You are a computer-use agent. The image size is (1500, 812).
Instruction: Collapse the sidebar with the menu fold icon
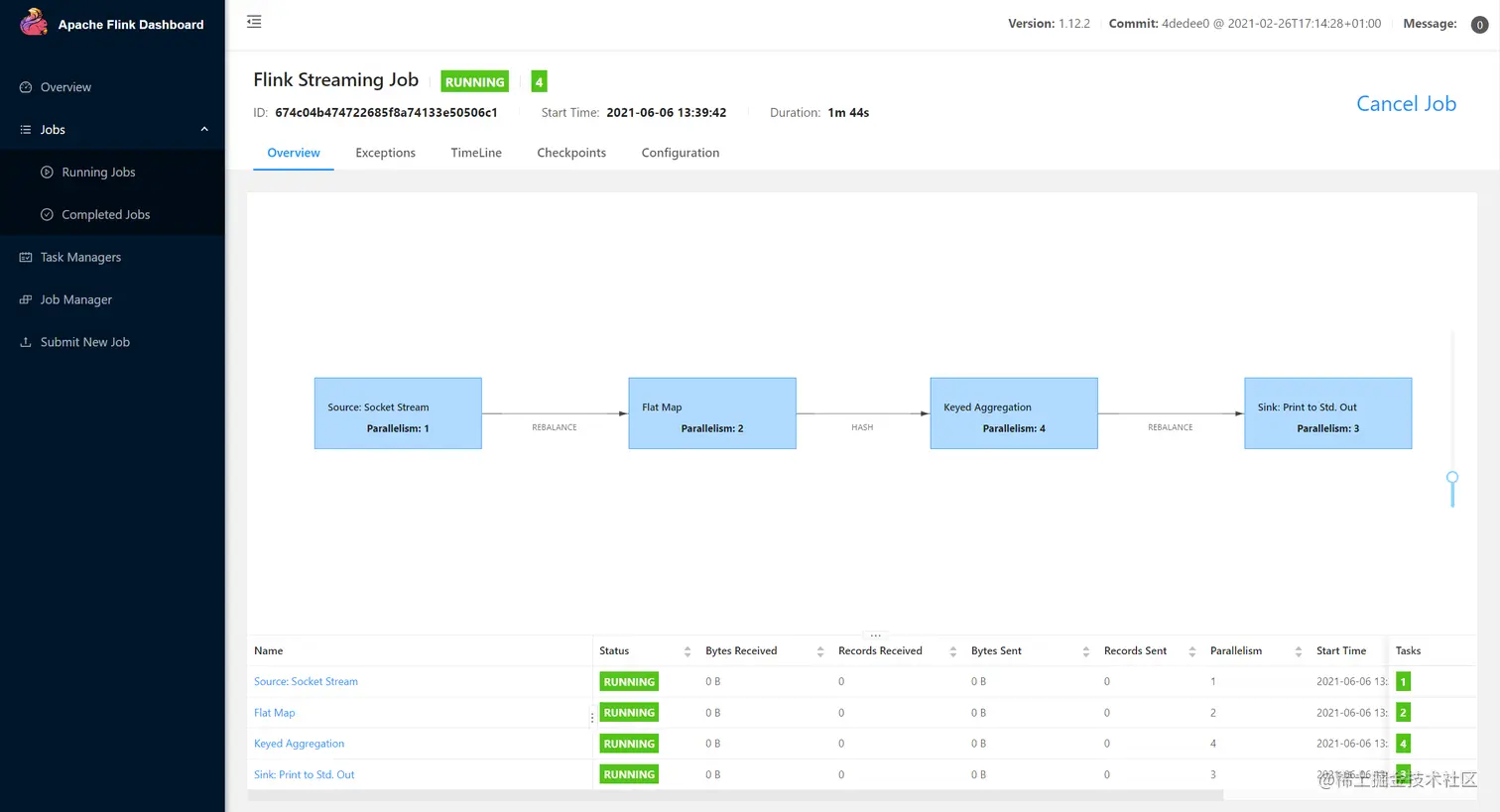click(x=254, y=22)
